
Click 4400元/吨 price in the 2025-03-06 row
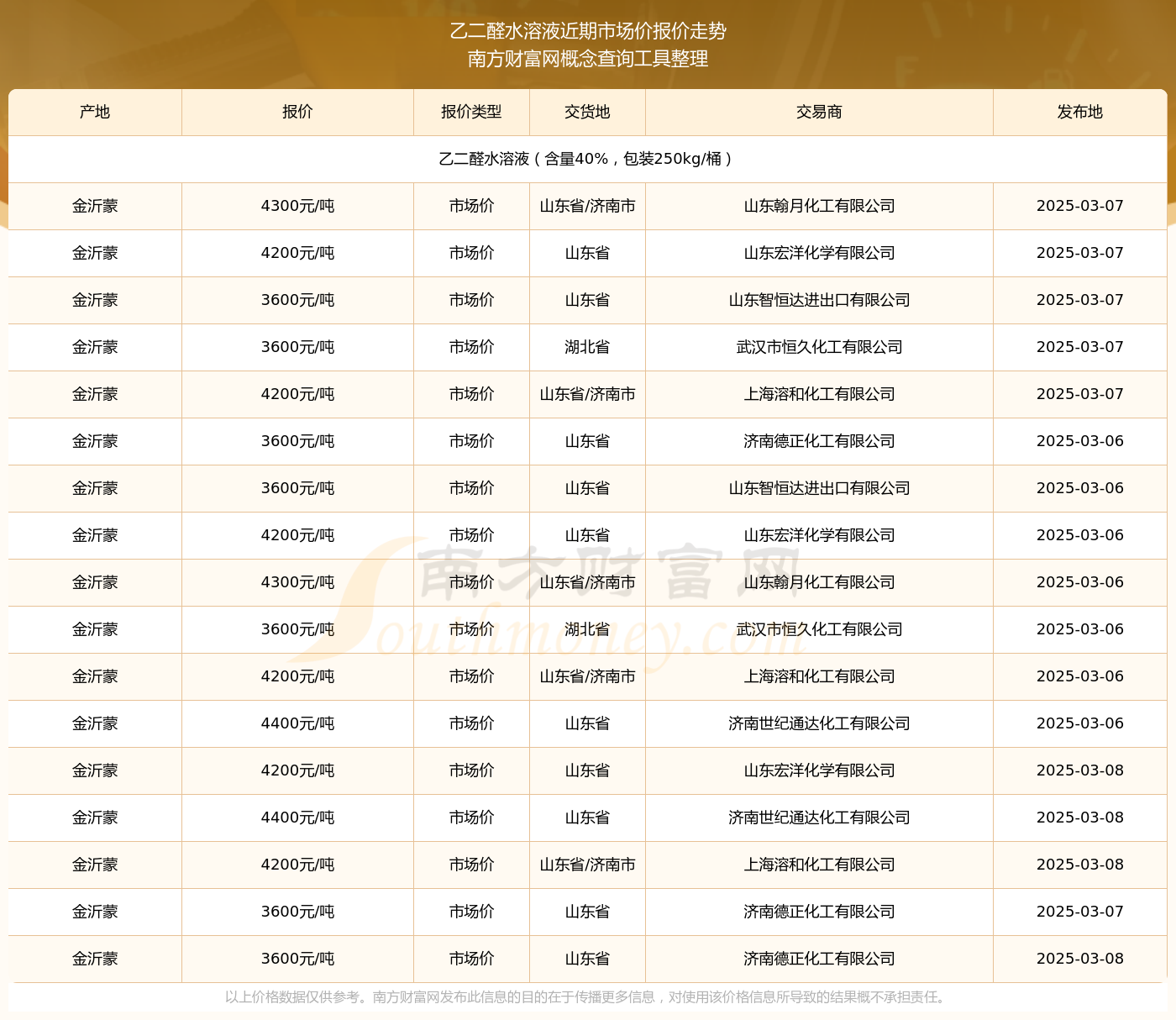[x=297, y=723]
